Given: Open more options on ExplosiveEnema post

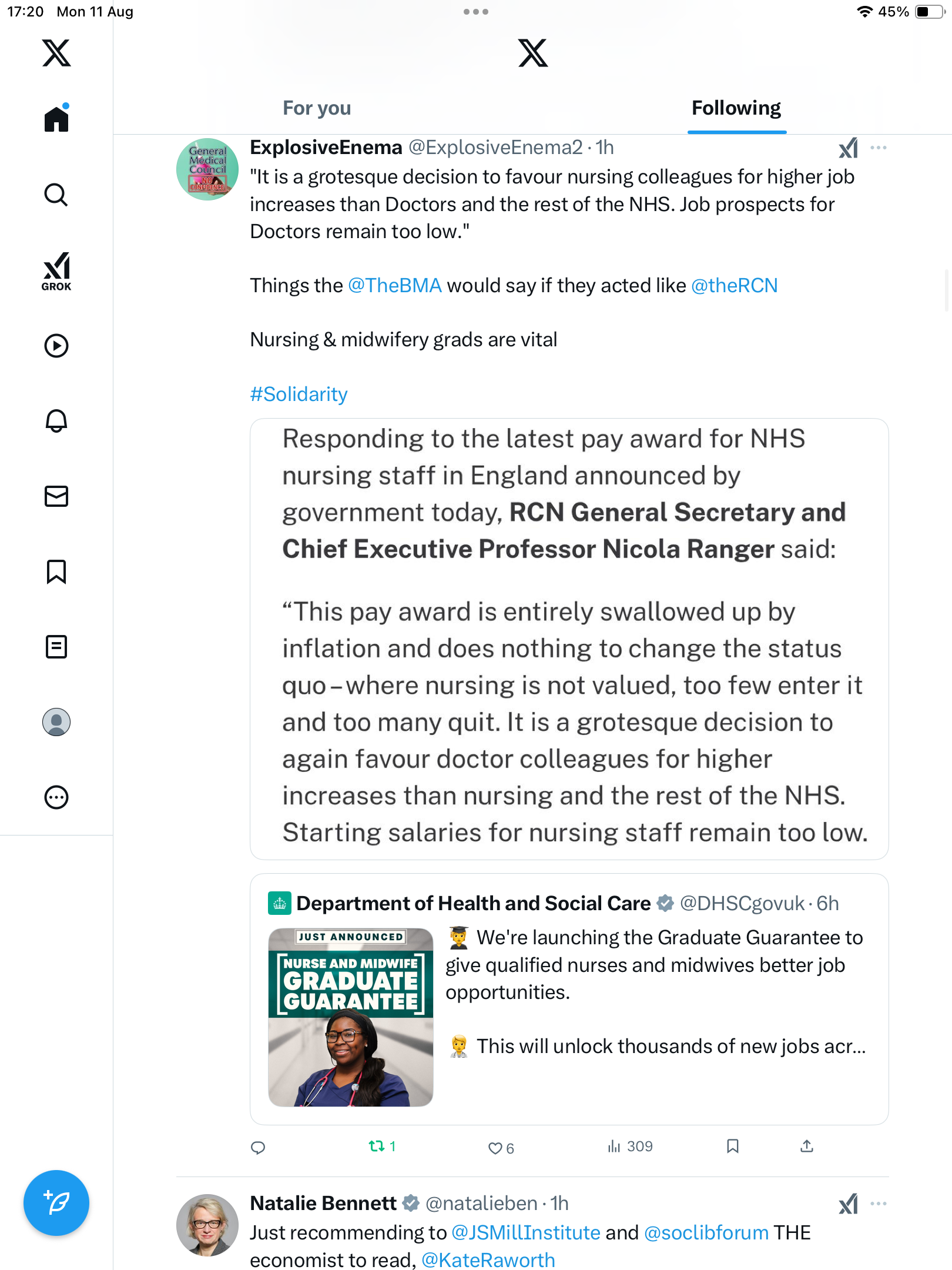Looking at the screenshot, I should [x=879, y=148].
